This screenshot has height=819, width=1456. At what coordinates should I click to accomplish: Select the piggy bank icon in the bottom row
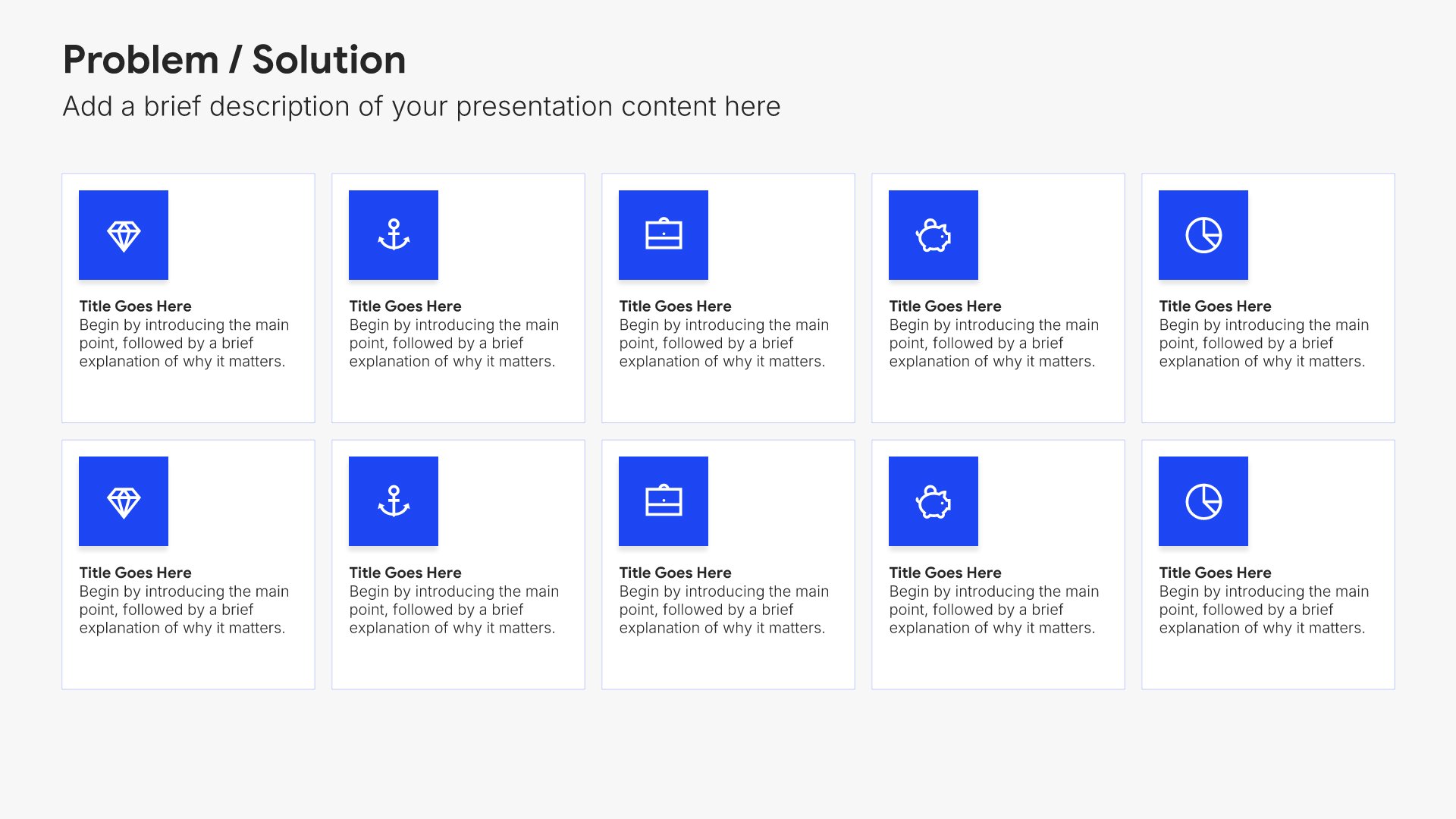[934, 501]
